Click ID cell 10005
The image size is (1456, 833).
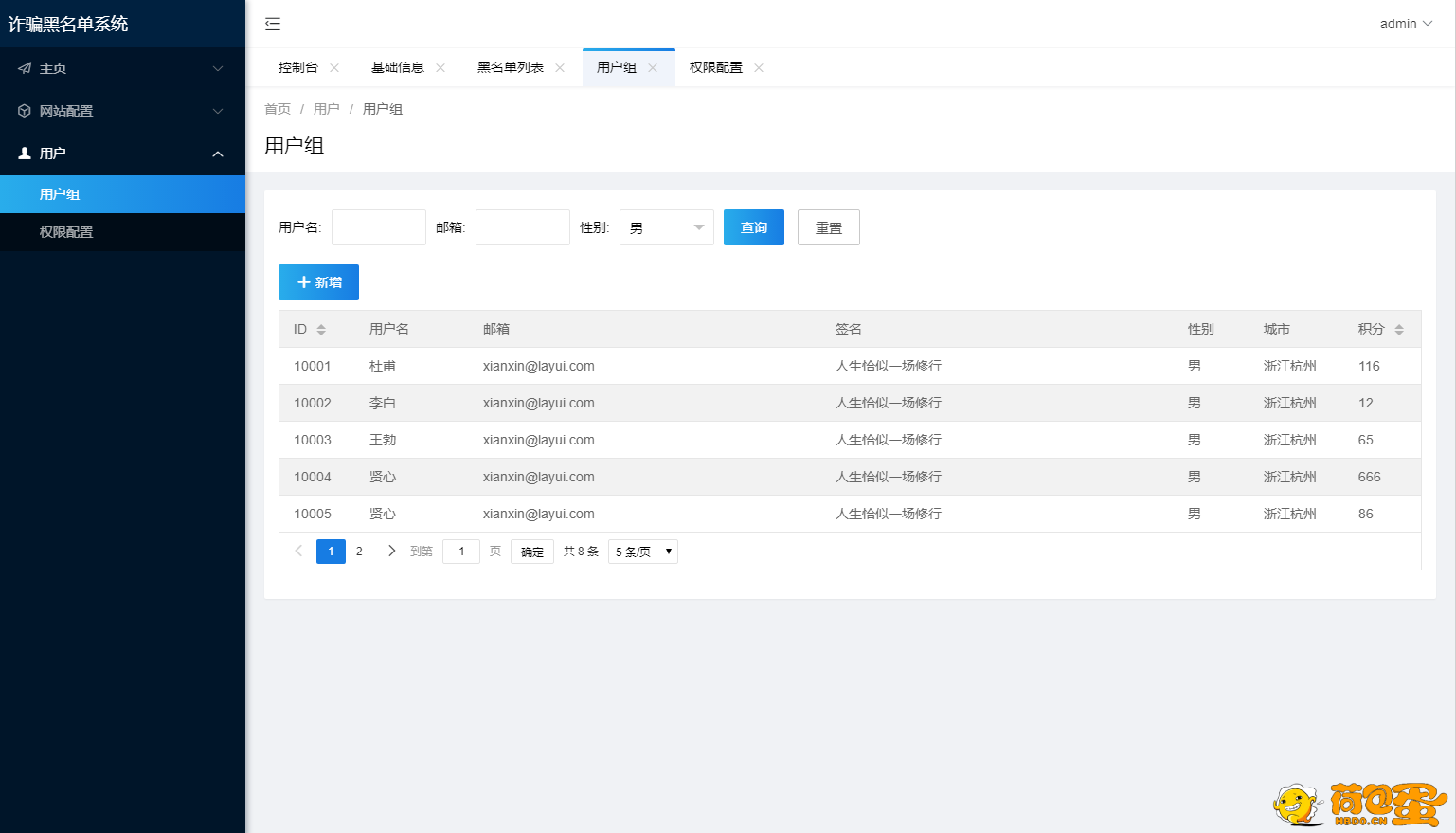point(313,514)
